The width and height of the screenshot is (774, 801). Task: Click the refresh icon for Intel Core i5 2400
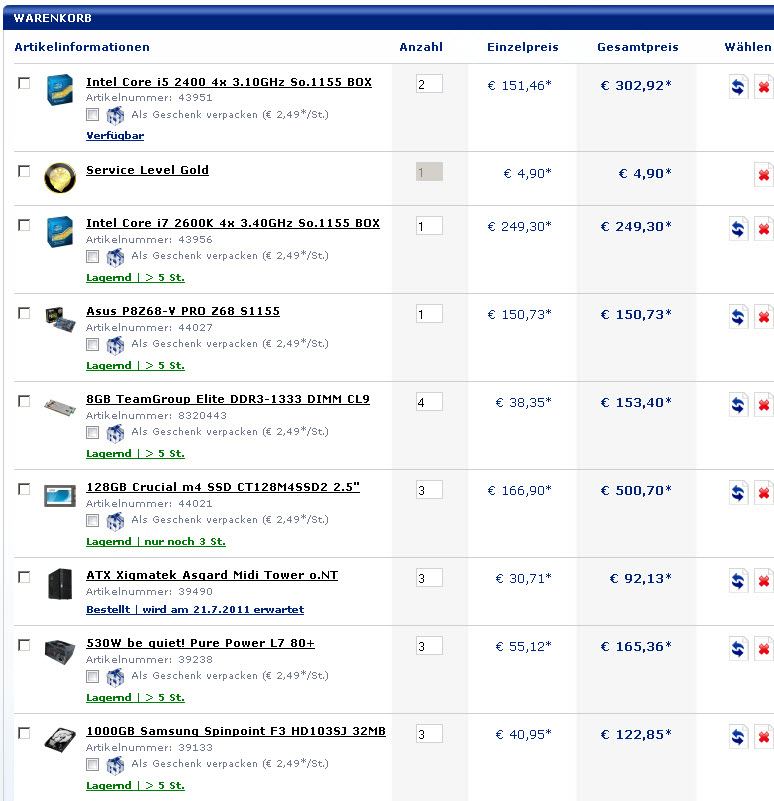tap(738, 87)
